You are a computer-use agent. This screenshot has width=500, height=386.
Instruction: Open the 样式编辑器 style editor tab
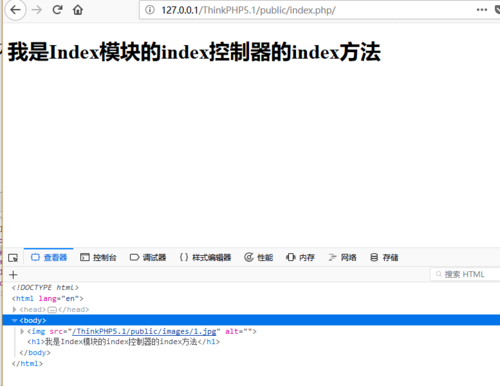(205, 257)
